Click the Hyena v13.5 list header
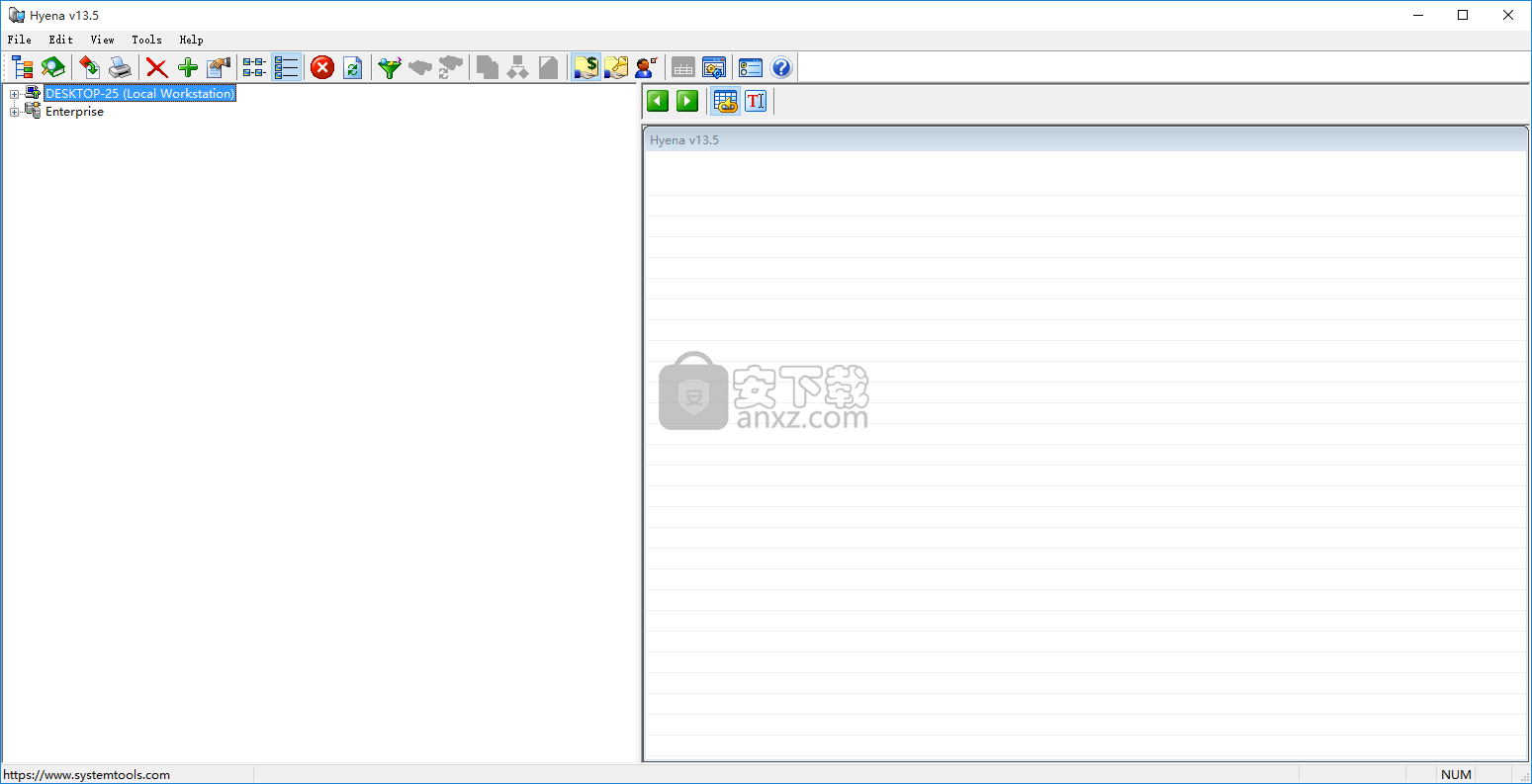The width and height of the screenshot is (1532, 784). tap(1086, 140)
